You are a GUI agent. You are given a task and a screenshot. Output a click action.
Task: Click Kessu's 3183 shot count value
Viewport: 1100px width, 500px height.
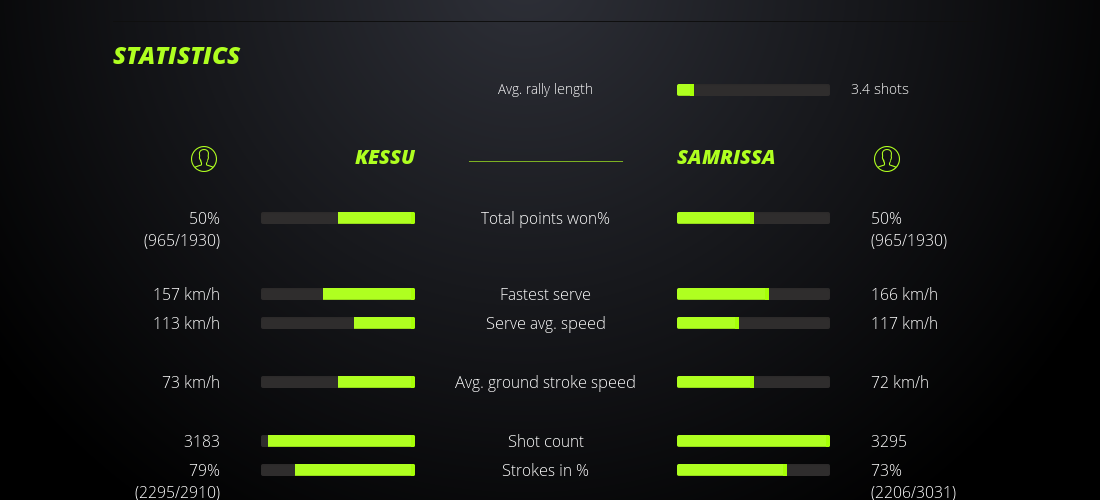click(202, 441)
